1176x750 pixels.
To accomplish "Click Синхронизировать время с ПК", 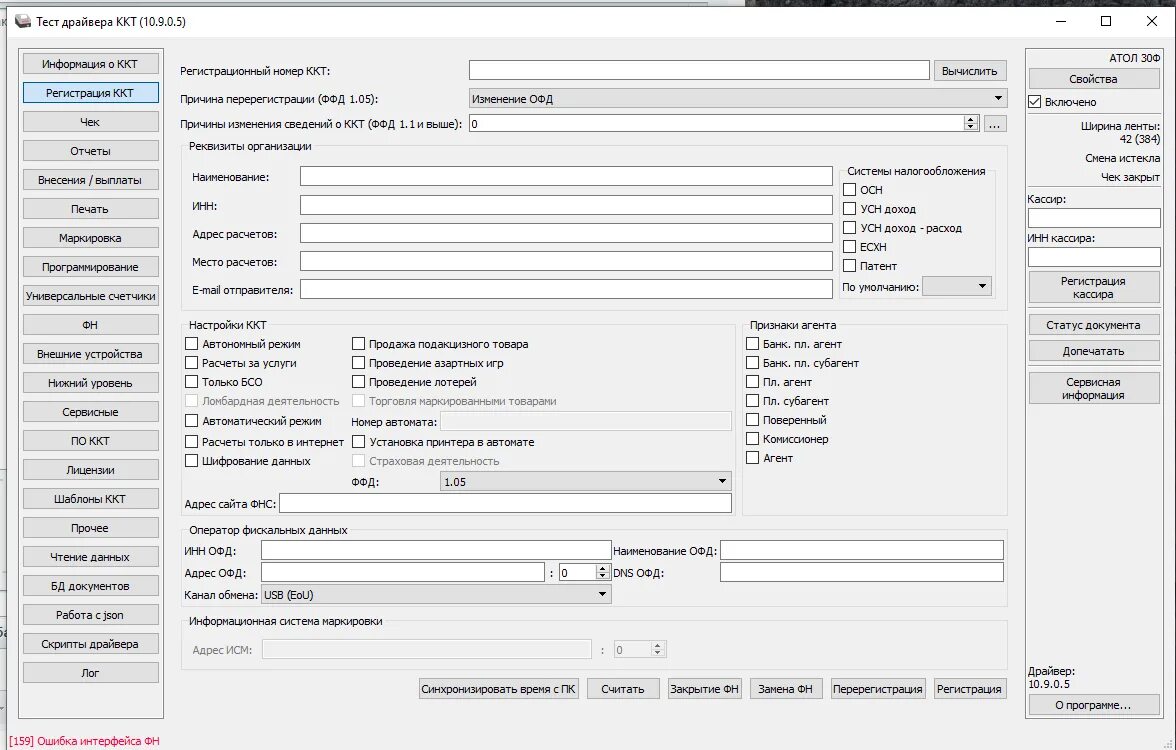I will [x=498, y=688].
